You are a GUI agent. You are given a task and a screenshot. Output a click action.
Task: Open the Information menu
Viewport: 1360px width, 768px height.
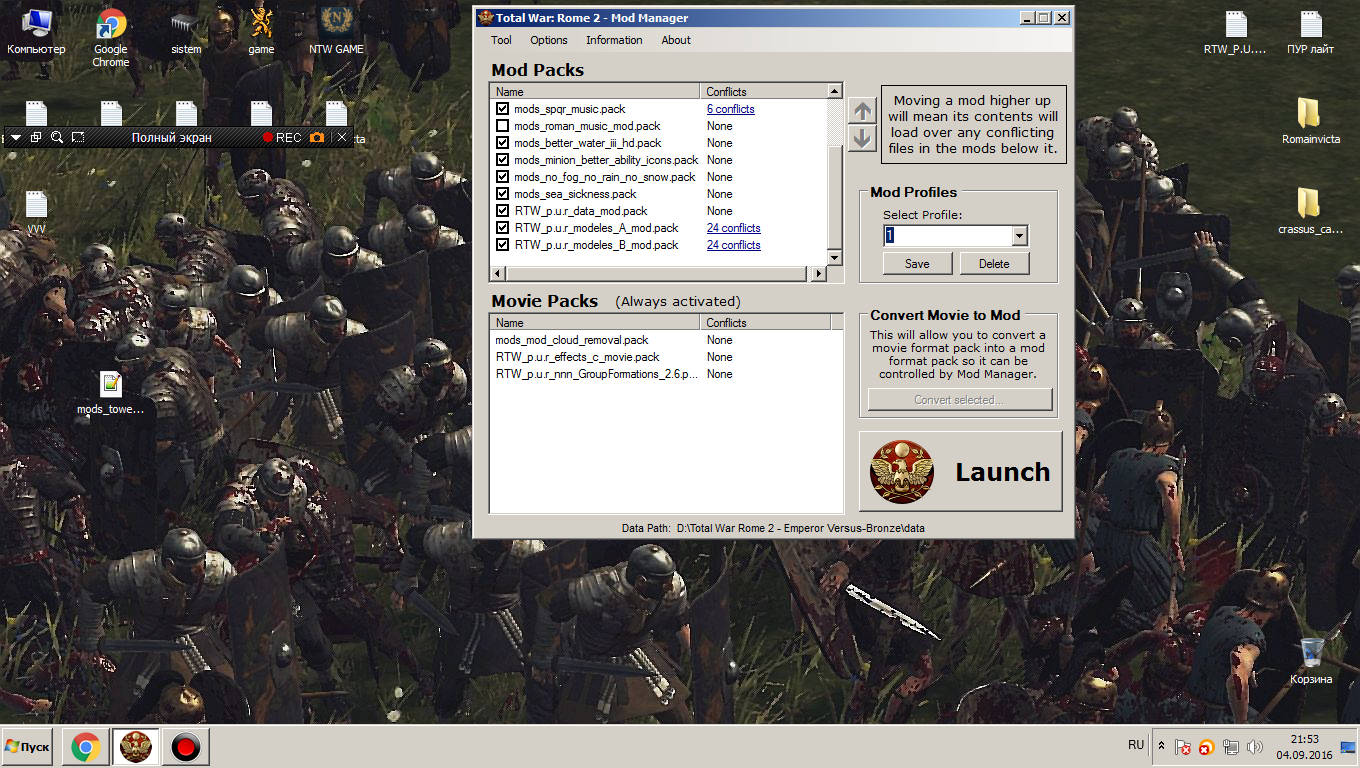(614, 40)
